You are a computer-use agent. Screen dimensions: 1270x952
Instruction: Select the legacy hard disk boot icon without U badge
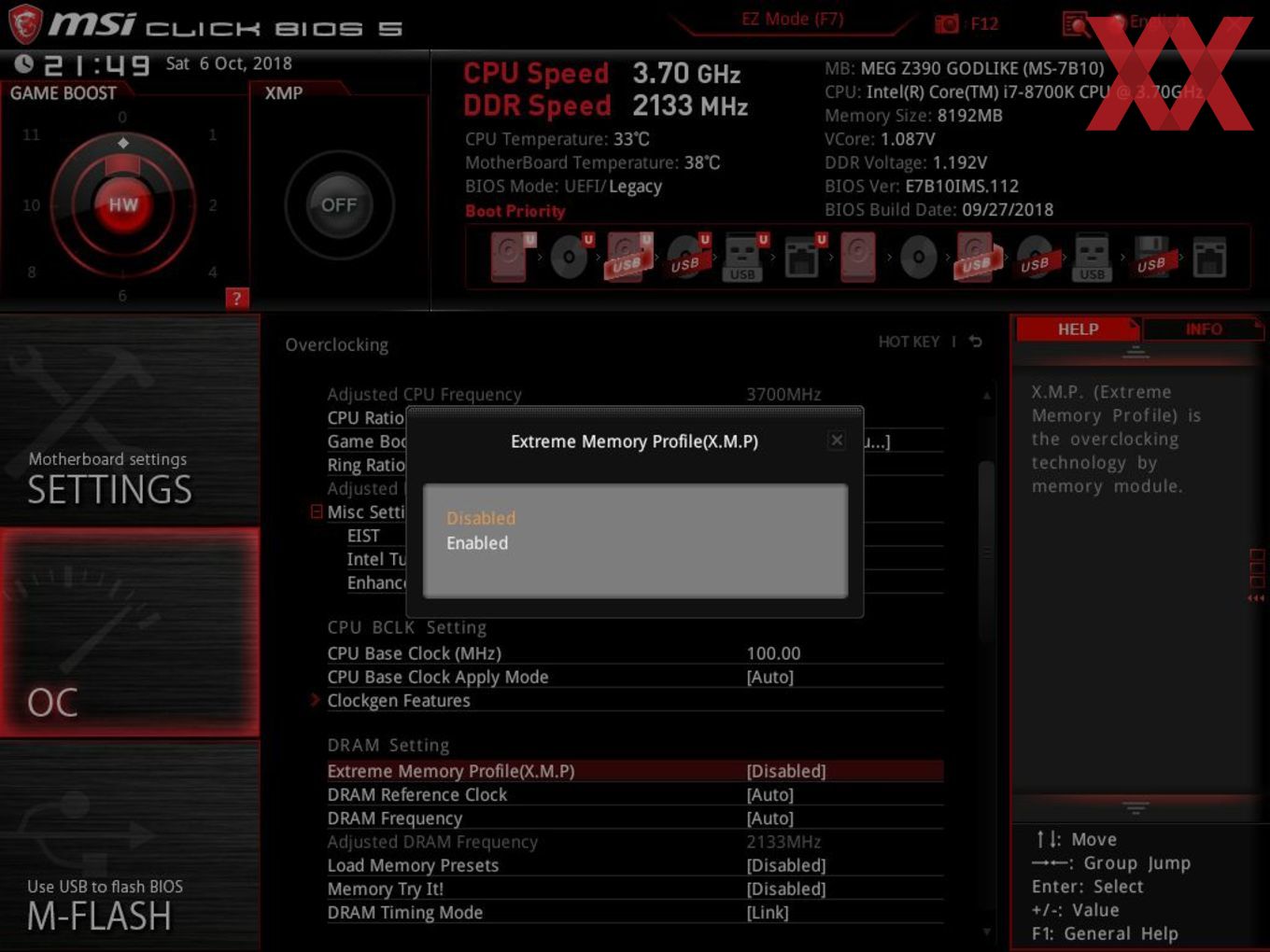coord(858,257)
